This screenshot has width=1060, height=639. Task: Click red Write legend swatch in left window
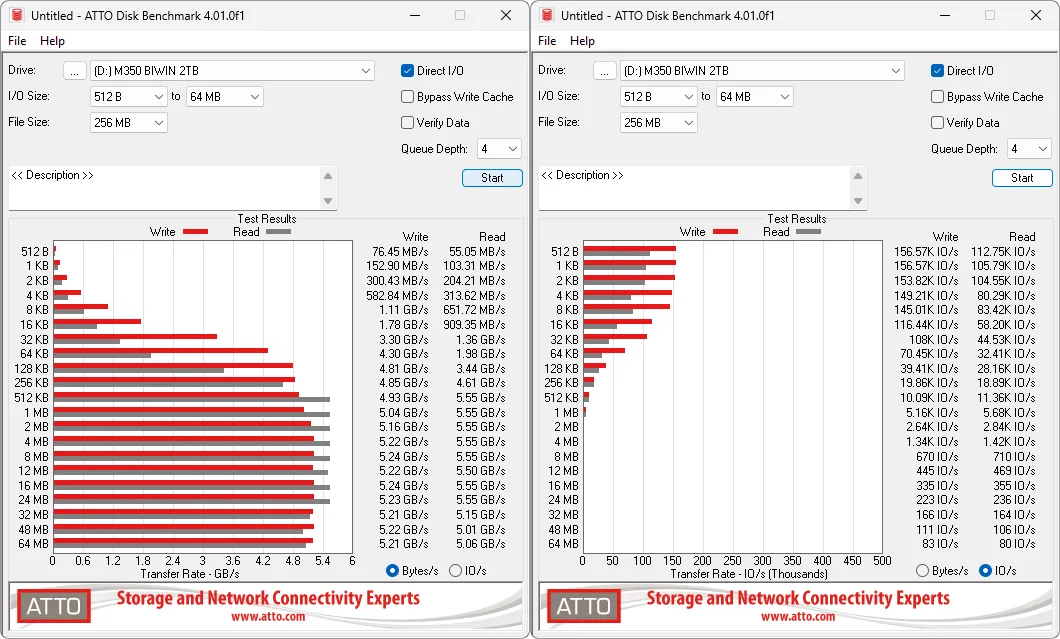(195, 232)
